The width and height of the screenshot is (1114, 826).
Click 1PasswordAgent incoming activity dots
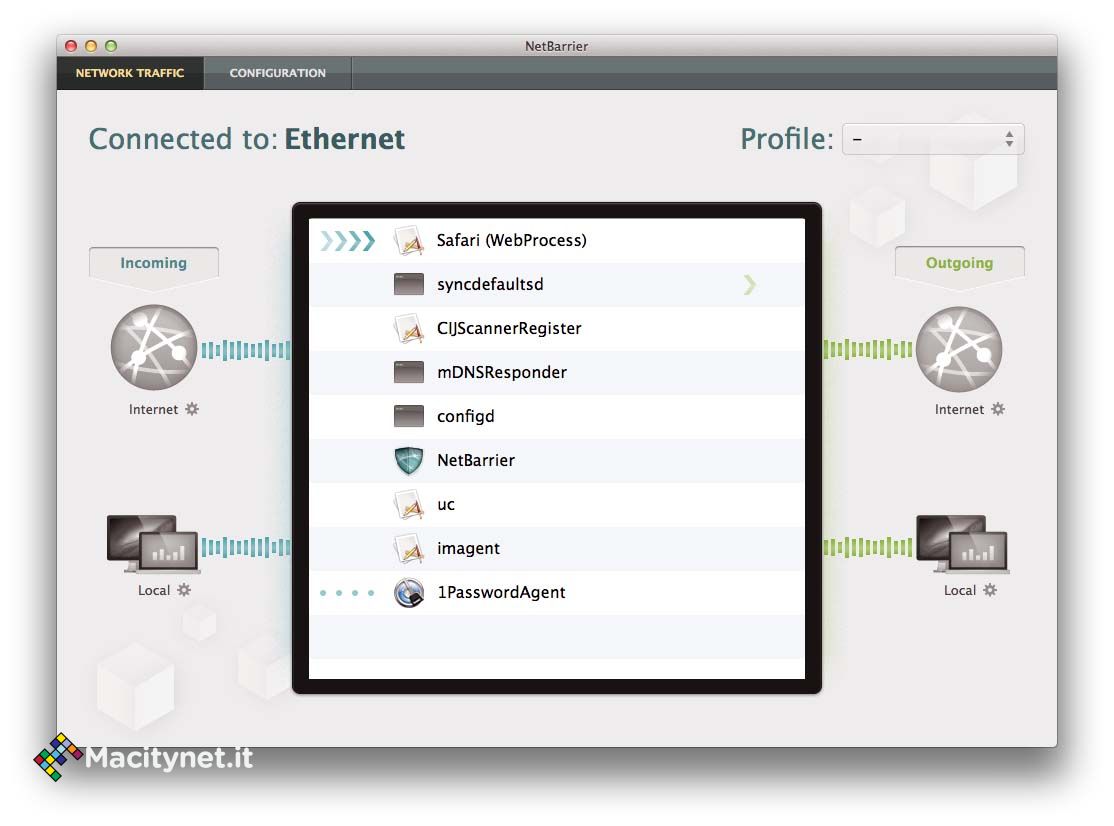[x=347, y=592]
